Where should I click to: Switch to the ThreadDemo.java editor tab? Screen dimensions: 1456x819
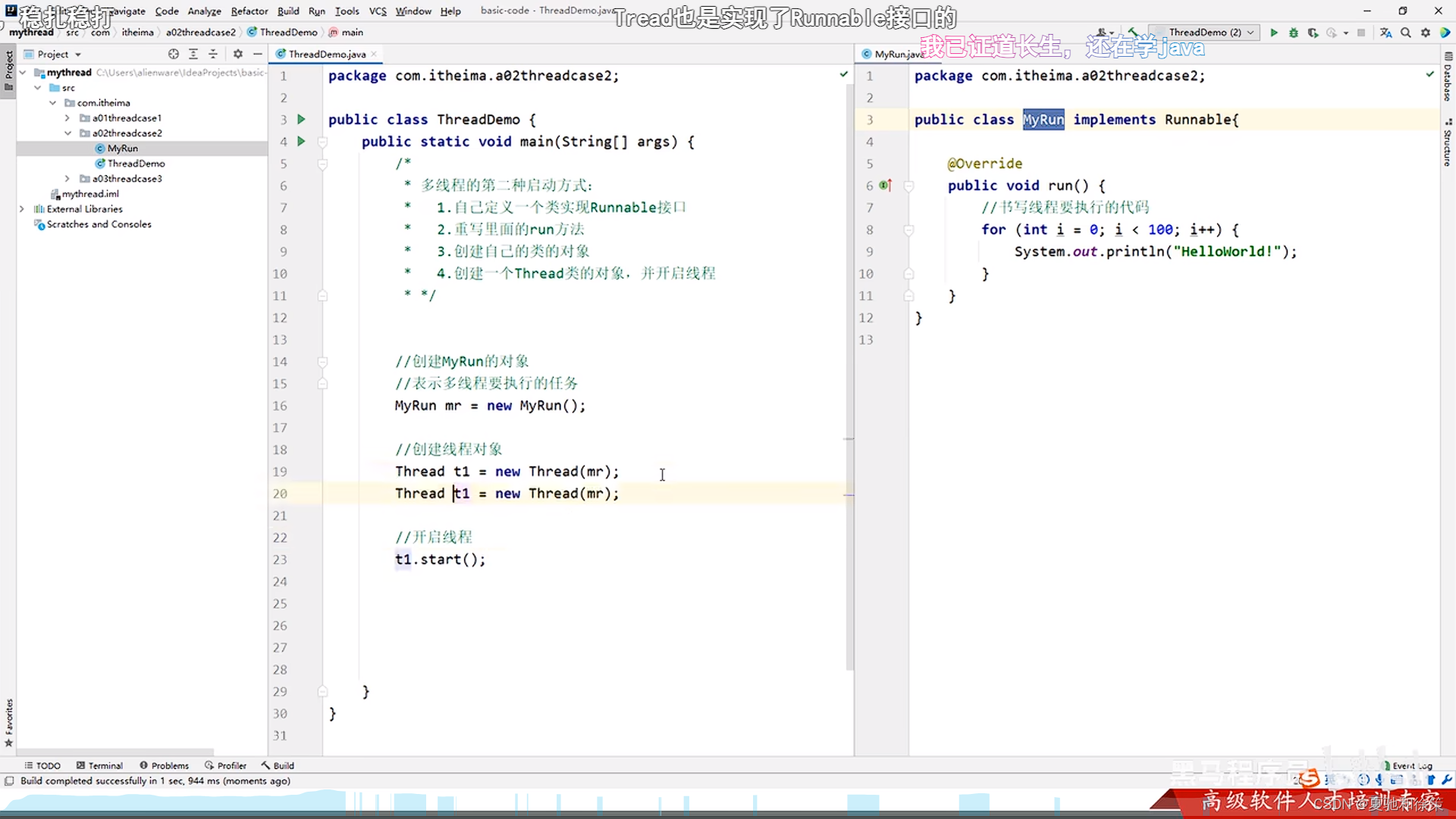click(327, 54)
